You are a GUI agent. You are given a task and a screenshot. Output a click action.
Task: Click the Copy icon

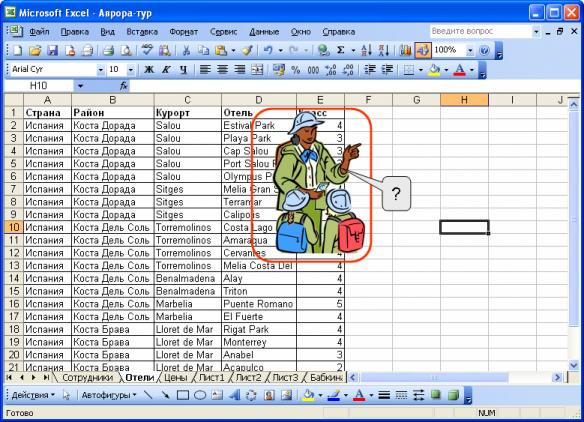(203, 50)
